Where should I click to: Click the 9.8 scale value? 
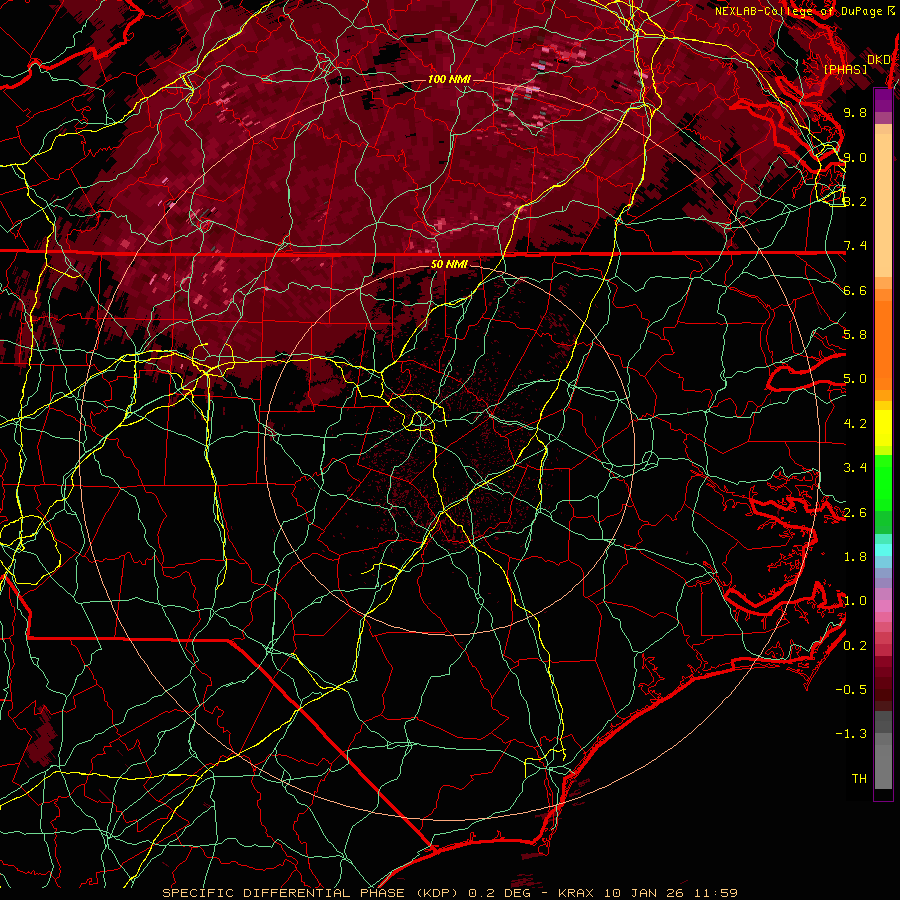pos(855,112)
